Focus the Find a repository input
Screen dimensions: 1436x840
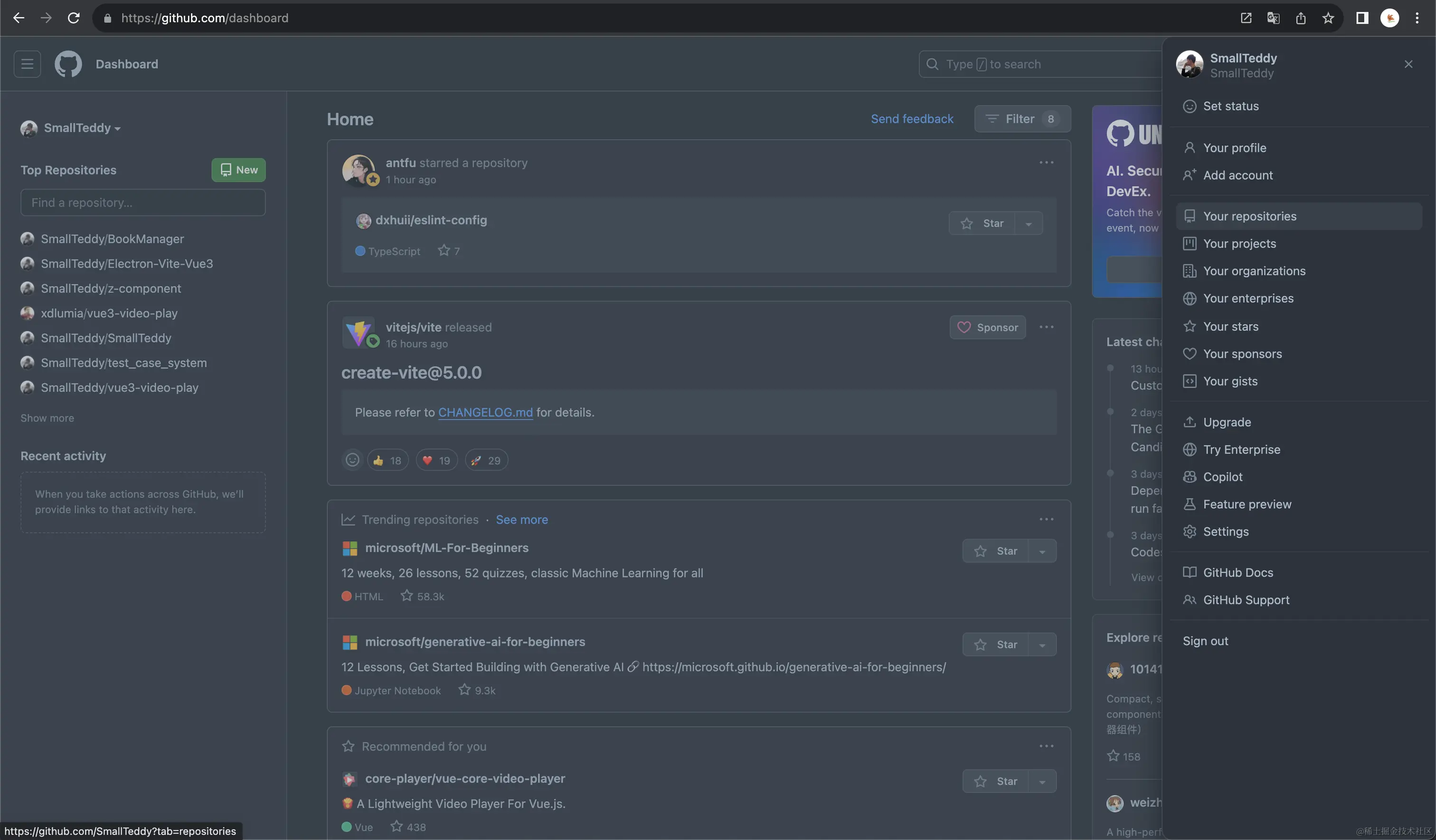[142, 202]
